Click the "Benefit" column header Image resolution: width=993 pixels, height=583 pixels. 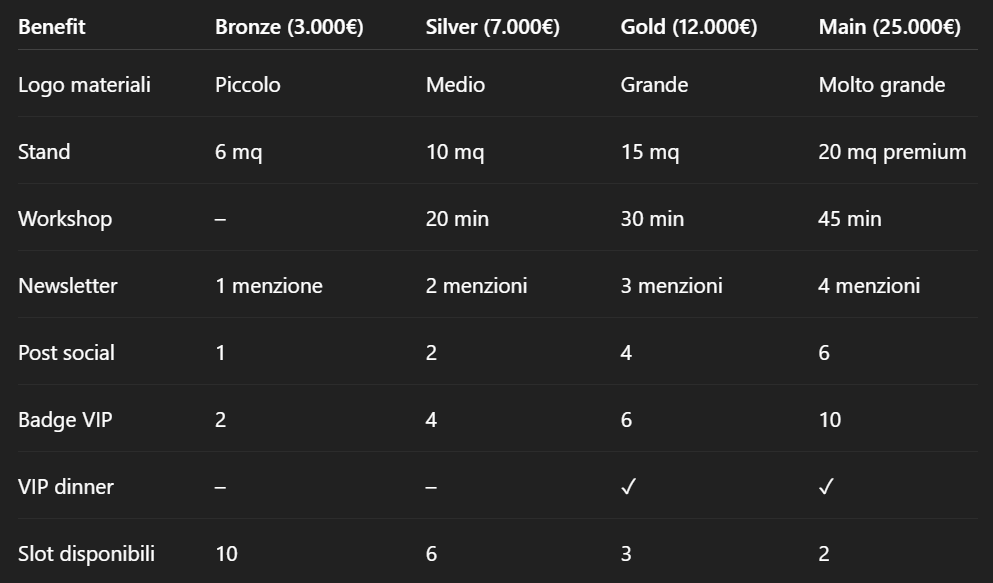click(x=52, y=27)
